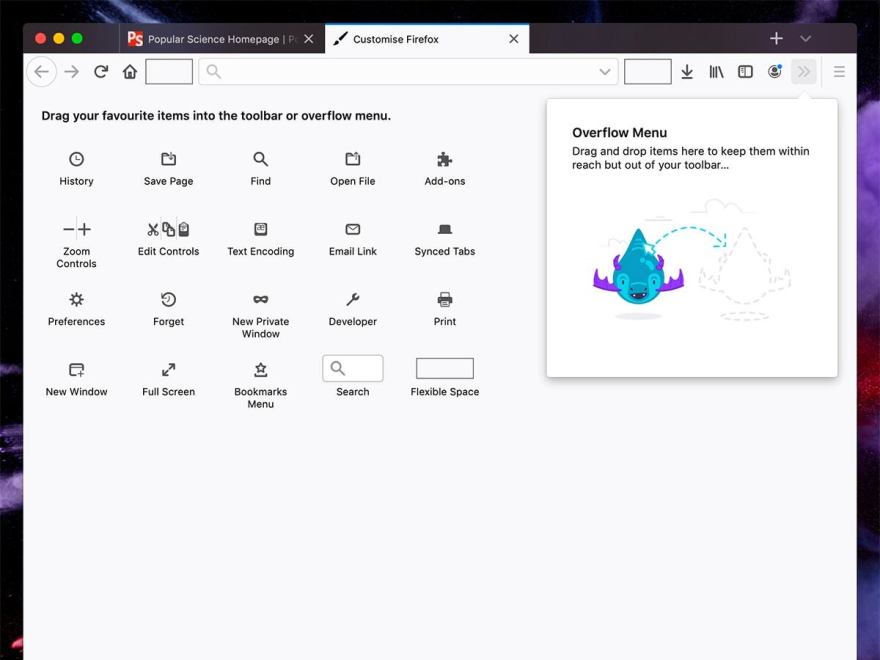Click inside the search field
Image resolution: width=880 pixels, height=660 pixels.
400,71
